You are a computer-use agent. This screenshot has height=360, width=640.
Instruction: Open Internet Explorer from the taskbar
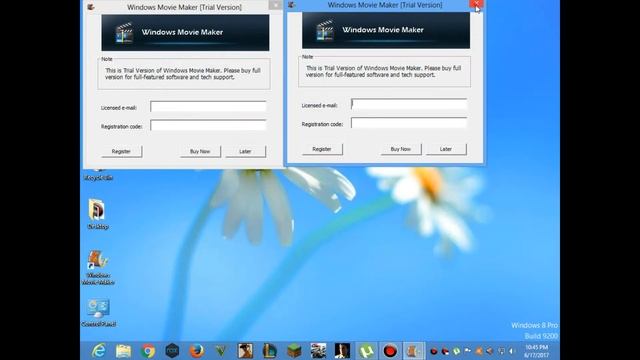99,351
